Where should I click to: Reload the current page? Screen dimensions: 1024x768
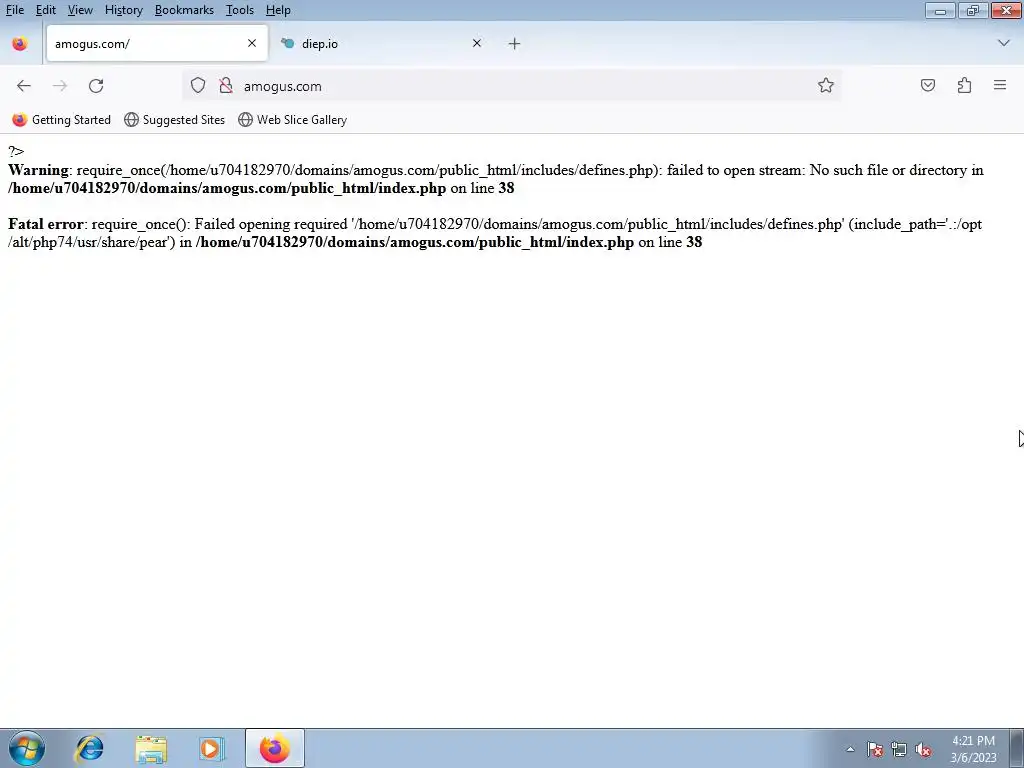point(96,86)
